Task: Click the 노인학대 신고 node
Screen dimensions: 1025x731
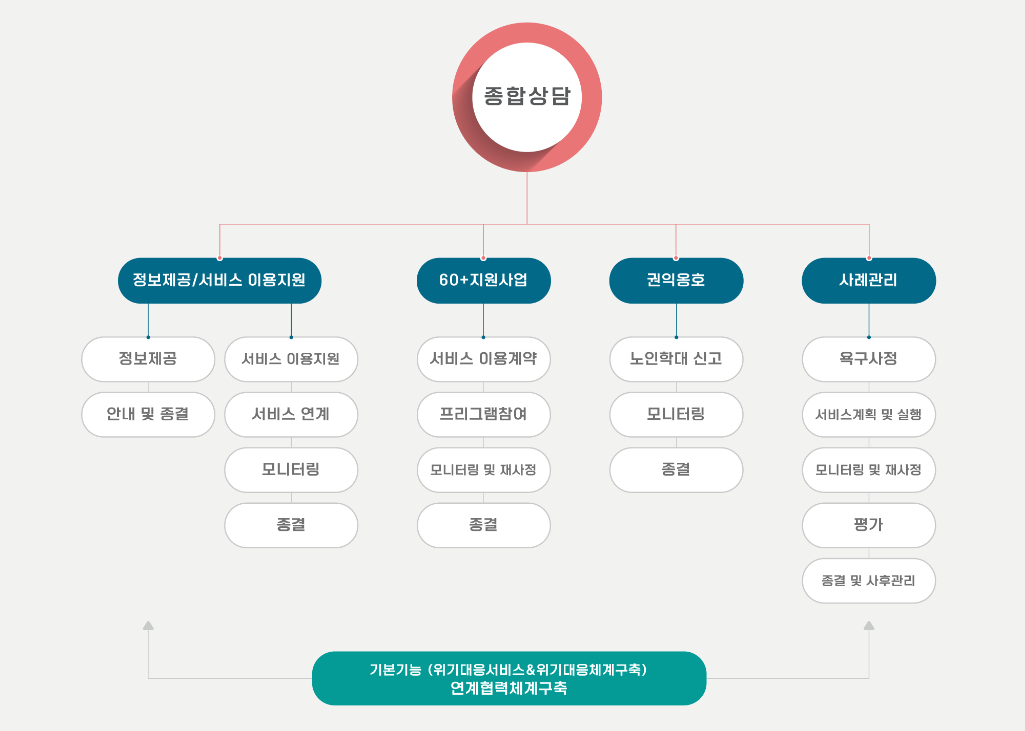Action: (x=676, y=360)
